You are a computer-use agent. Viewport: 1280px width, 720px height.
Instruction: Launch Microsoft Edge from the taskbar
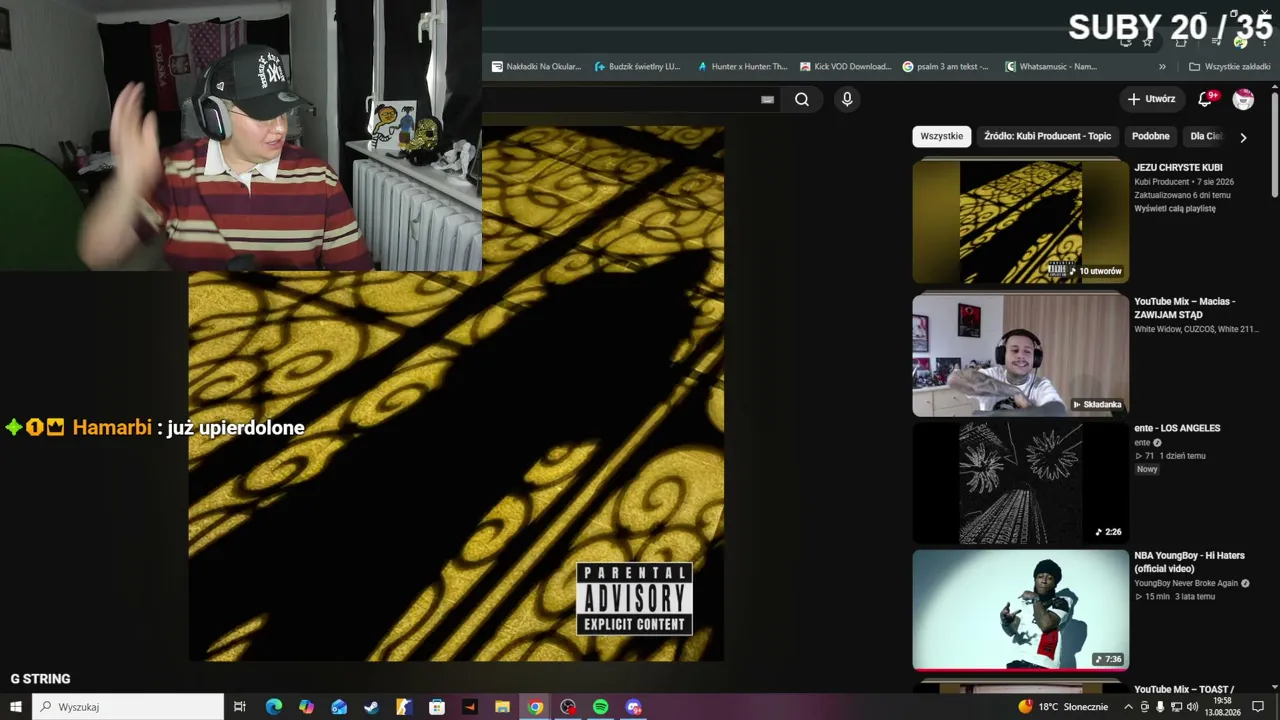pyautogui.click(x=274, y=707)
